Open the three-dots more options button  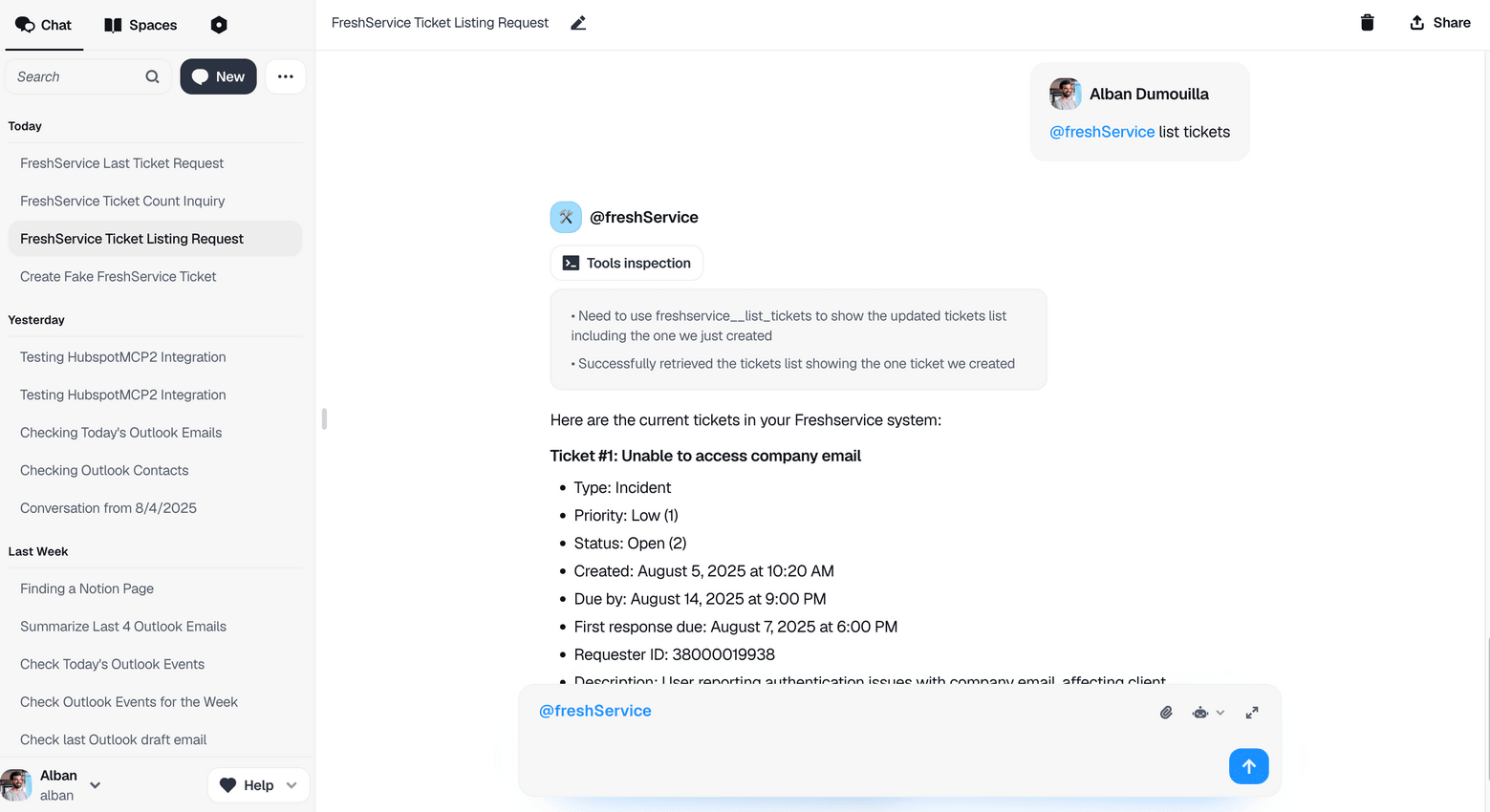coord(286,76)
